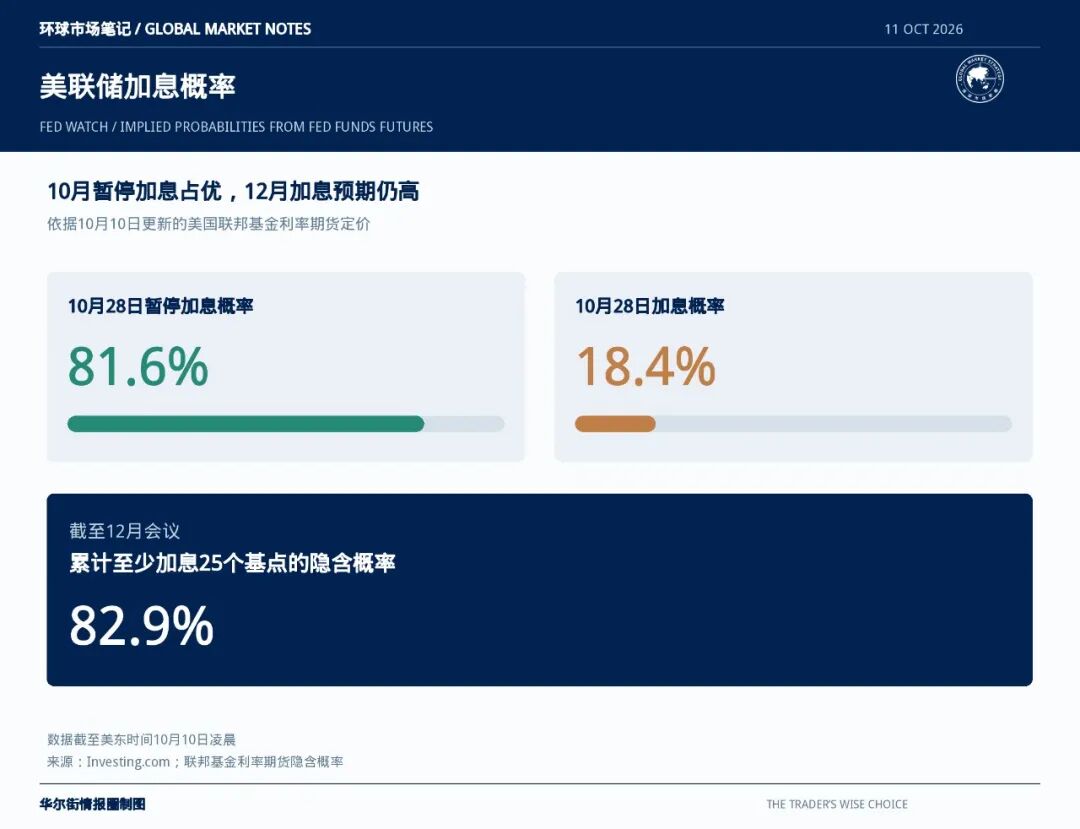Click the '环球市场笔记 / GLOBAL MARKET NOTES' header text
The height and width of the screenshot is (829, 1080).
tap(175, 29)
